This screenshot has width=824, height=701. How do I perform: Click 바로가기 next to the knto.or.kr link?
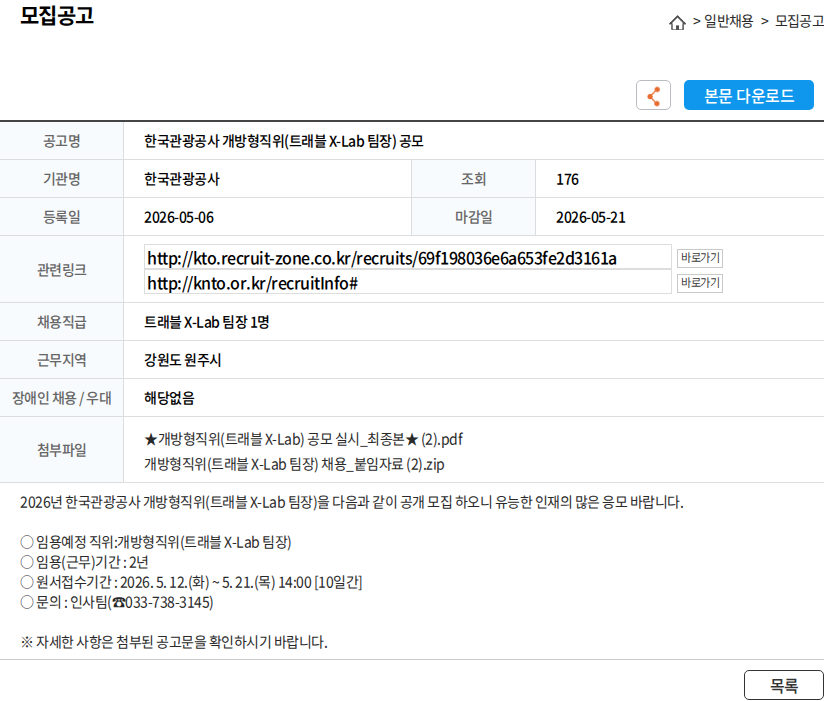point(699,283)
